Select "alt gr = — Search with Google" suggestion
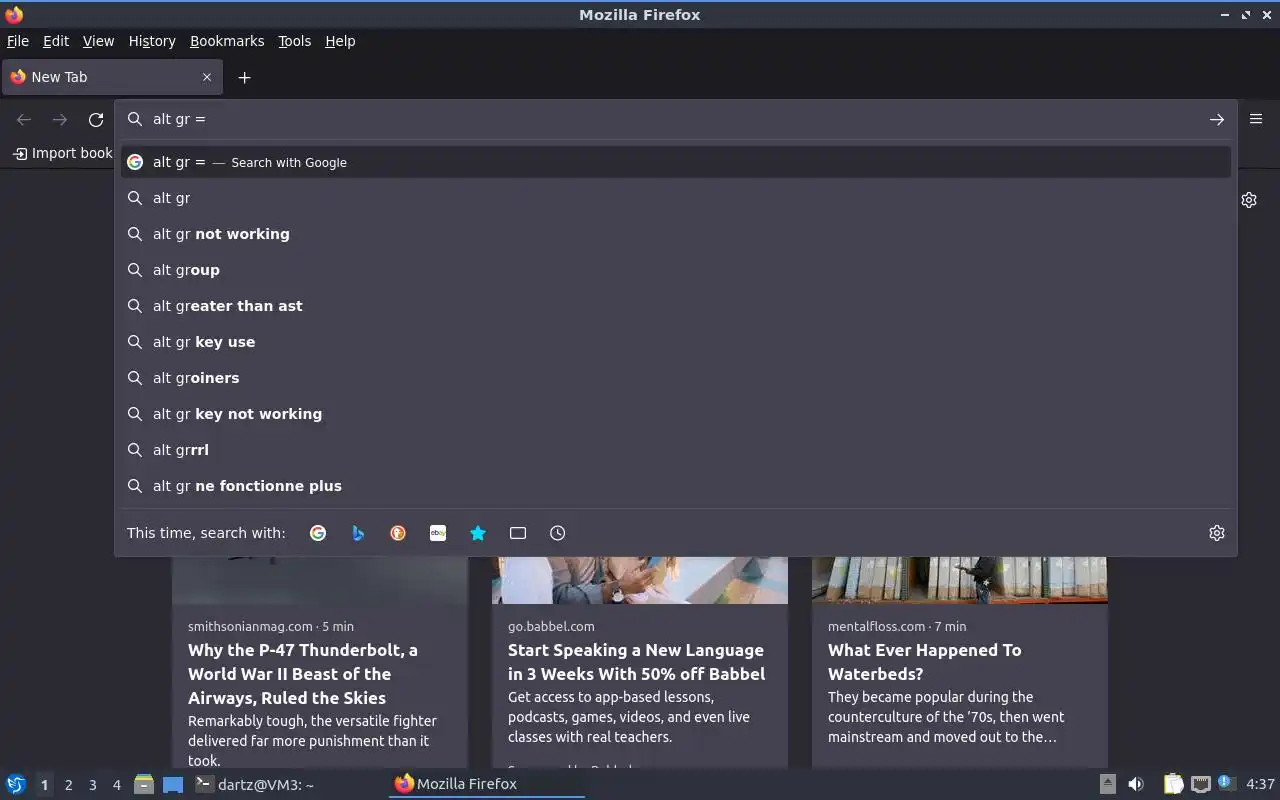 [676, 162]
